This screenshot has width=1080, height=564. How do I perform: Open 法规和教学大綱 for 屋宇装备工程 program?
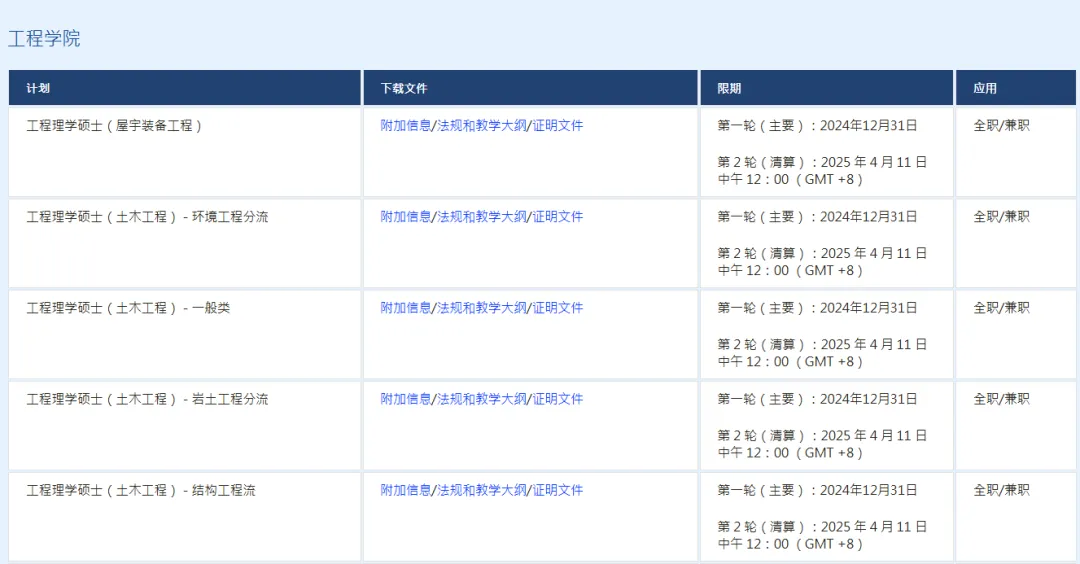482,126
